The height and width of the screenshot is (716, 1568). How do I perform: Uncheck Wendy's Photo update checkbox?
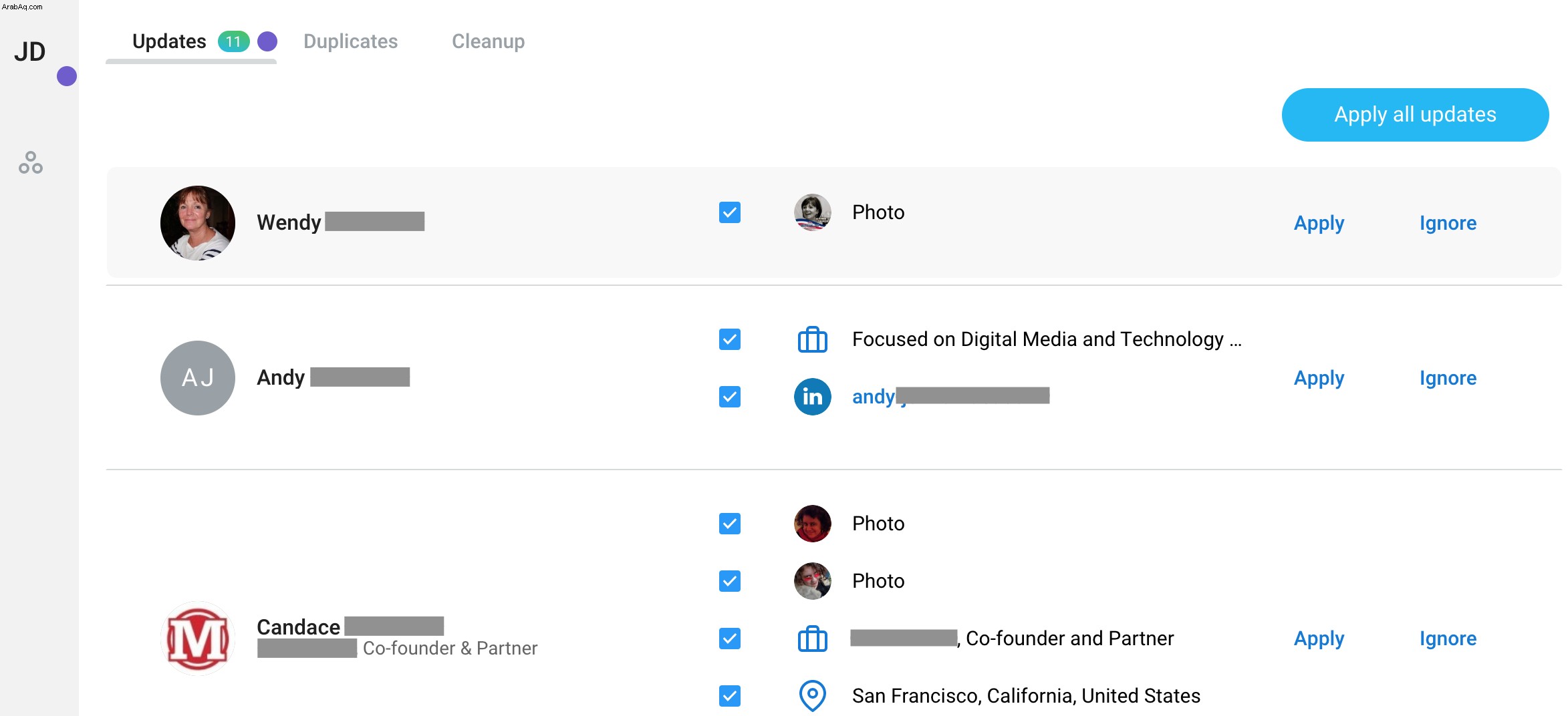(x=730, y=212)
